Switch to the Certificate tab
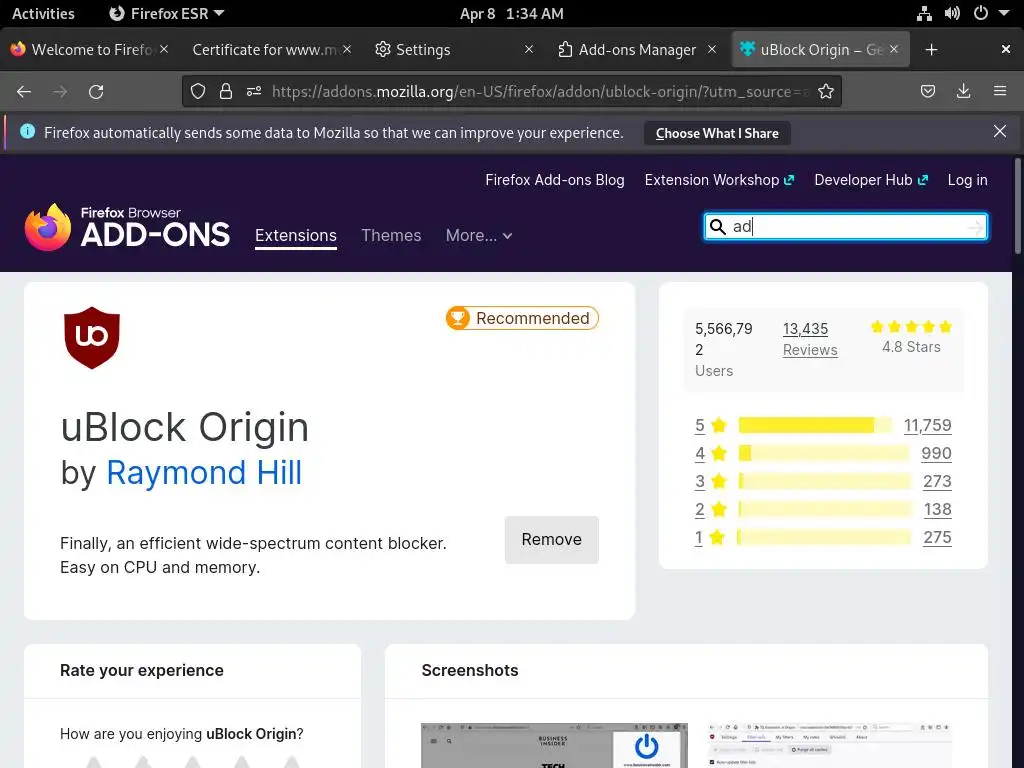 264,50
